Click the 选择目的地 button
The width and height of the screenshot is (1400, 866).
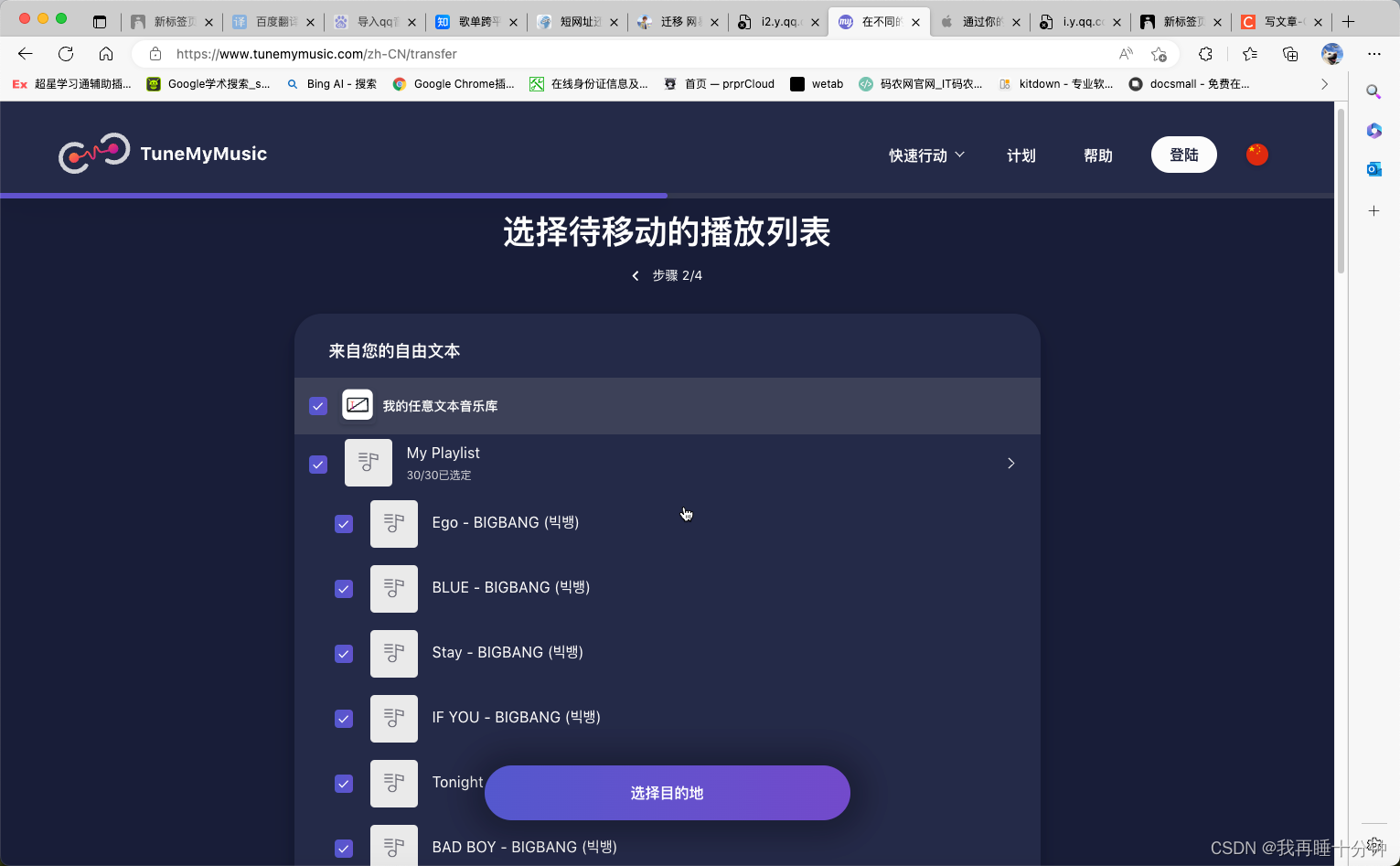668,793
